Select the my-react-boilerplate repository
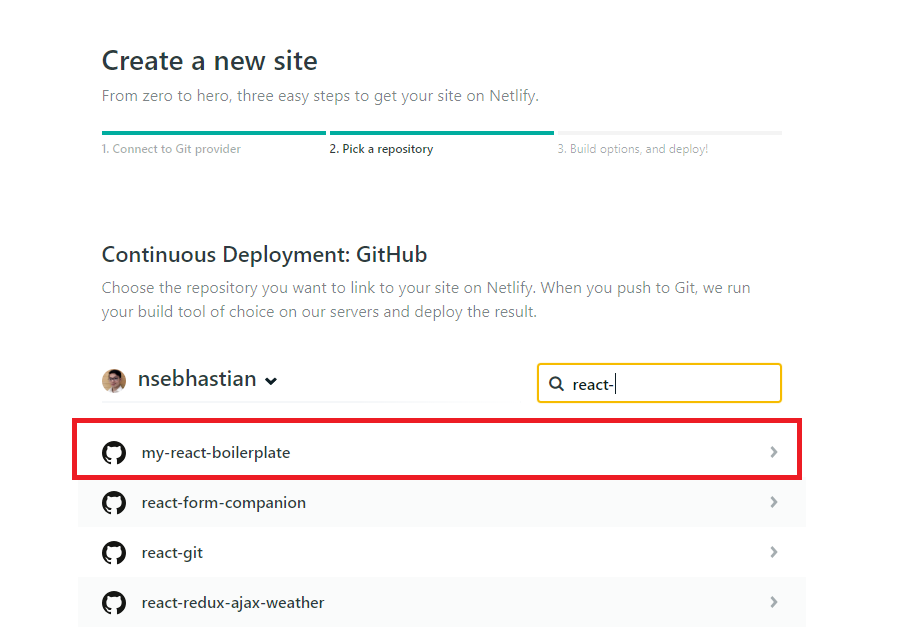This screenshot has width=912, height=633. [216, 453]
